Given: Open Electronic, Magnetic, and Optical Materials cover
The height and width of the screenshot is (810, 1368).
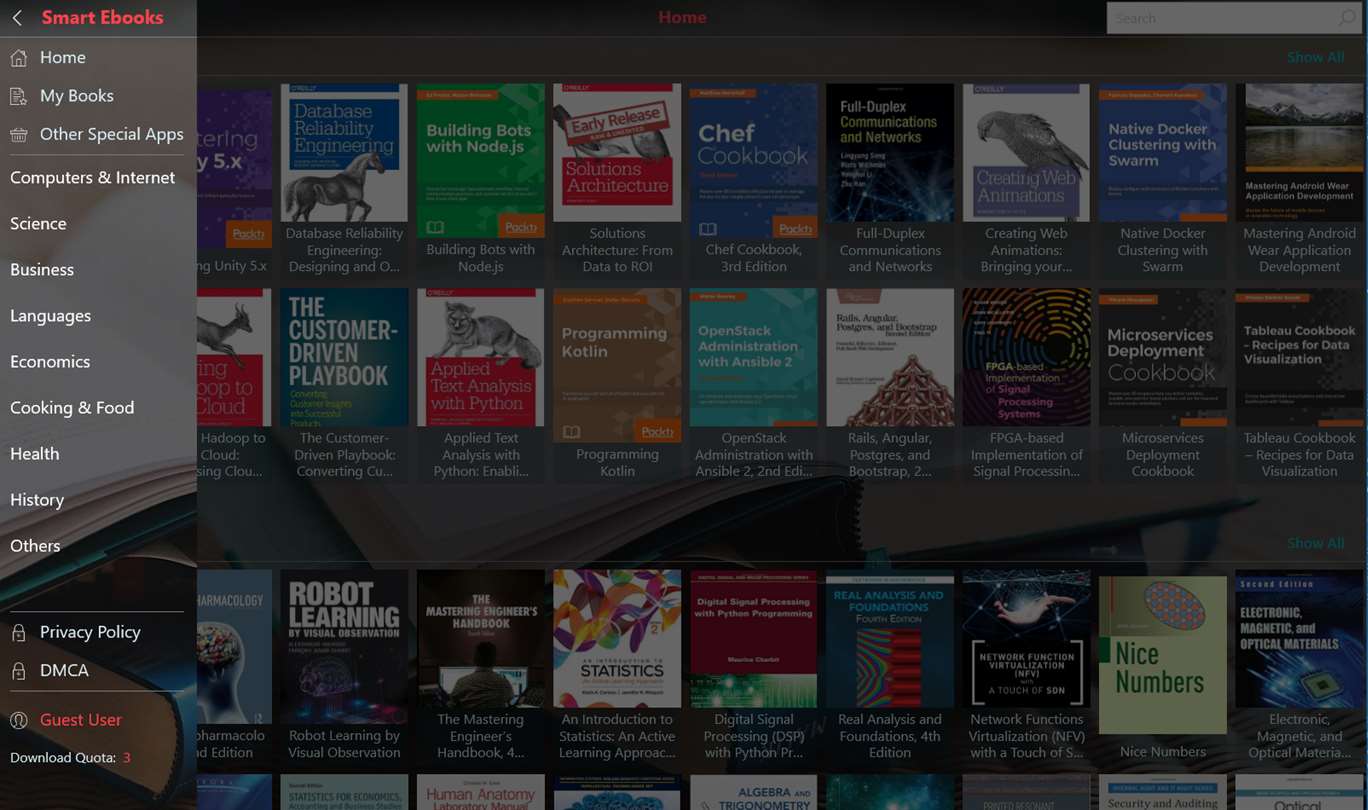Looking at the screenshot, I should point(1299,639).
